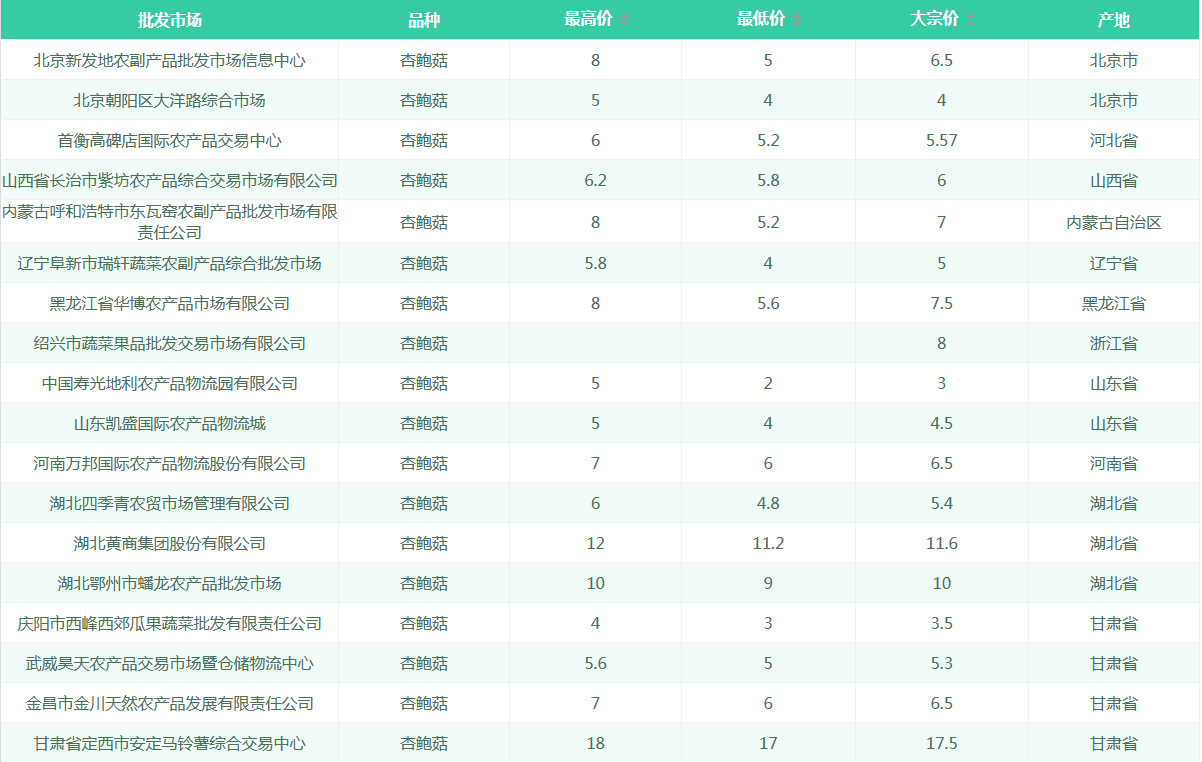Click 甘肃省定西市安定马铃薯综合交易中心 entry
Screen dimensions: 1202x762
tap(169, 743)
